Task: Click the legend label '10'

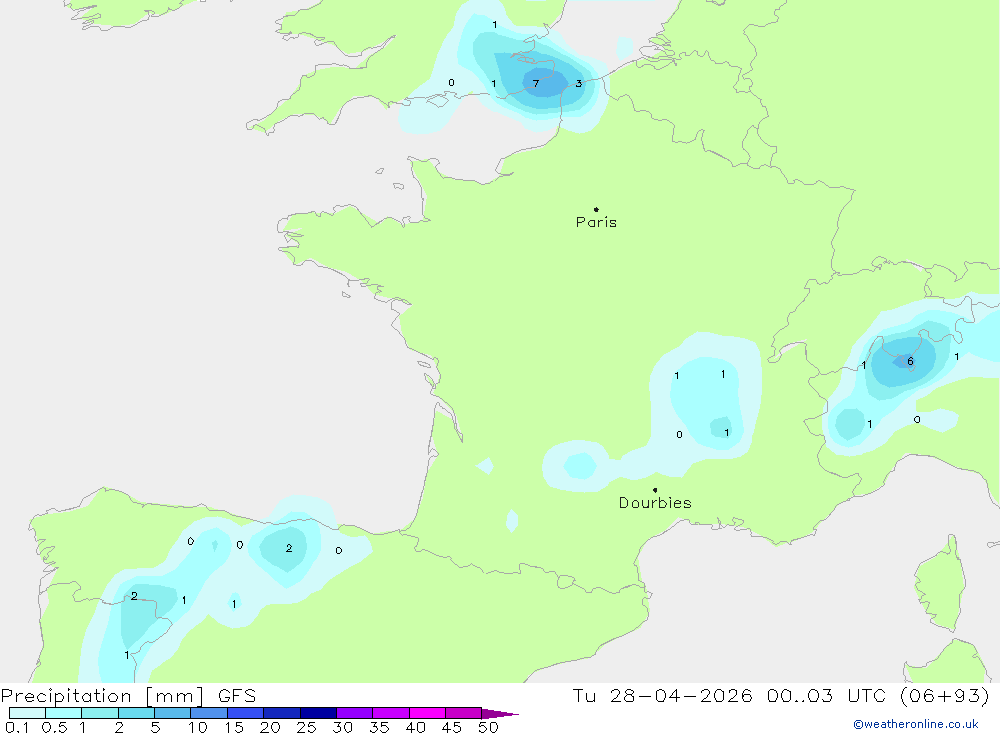Action: pos(198,727)
